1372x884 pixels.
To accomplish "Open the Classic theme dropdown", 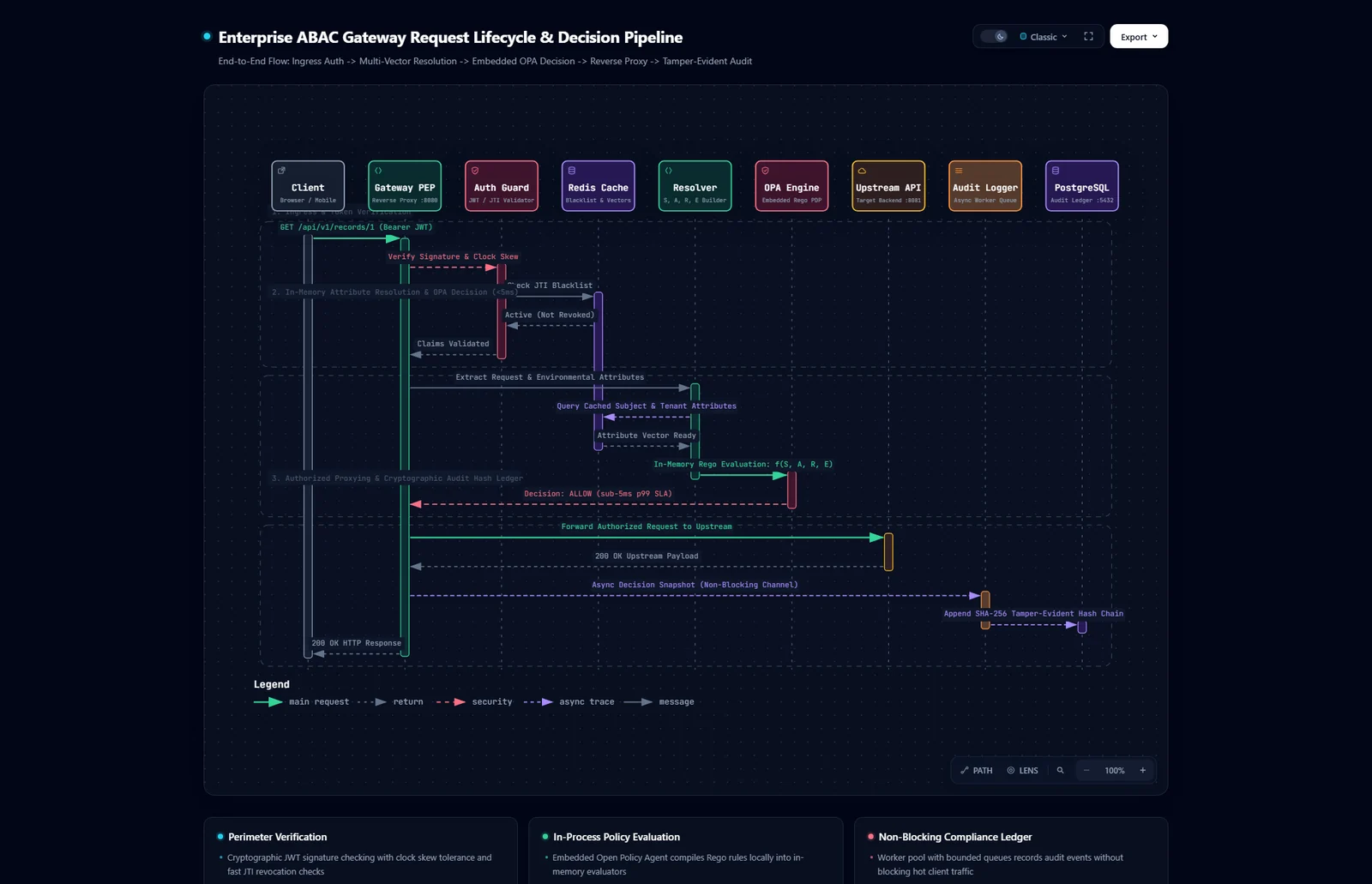I will [1044, 37].
